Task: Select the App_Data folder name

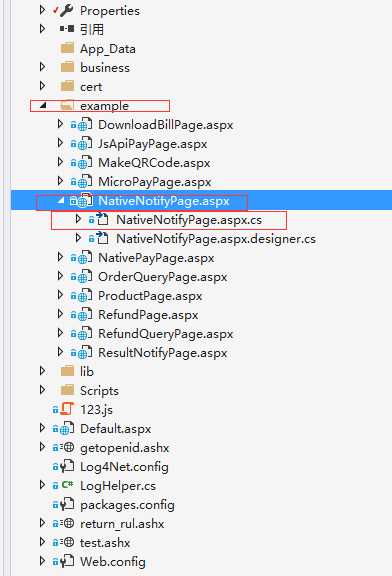Action: click(x=108, y=49)
